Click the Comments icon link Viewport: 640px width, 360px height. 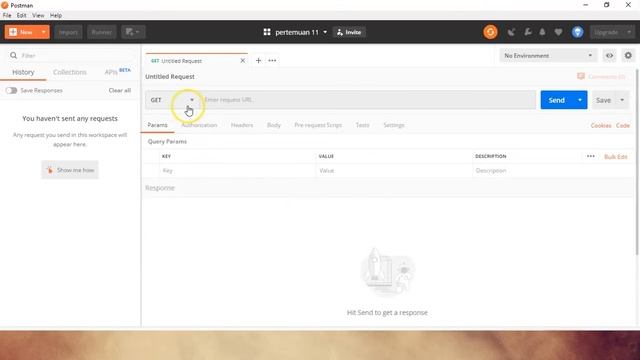click(581, 76)
